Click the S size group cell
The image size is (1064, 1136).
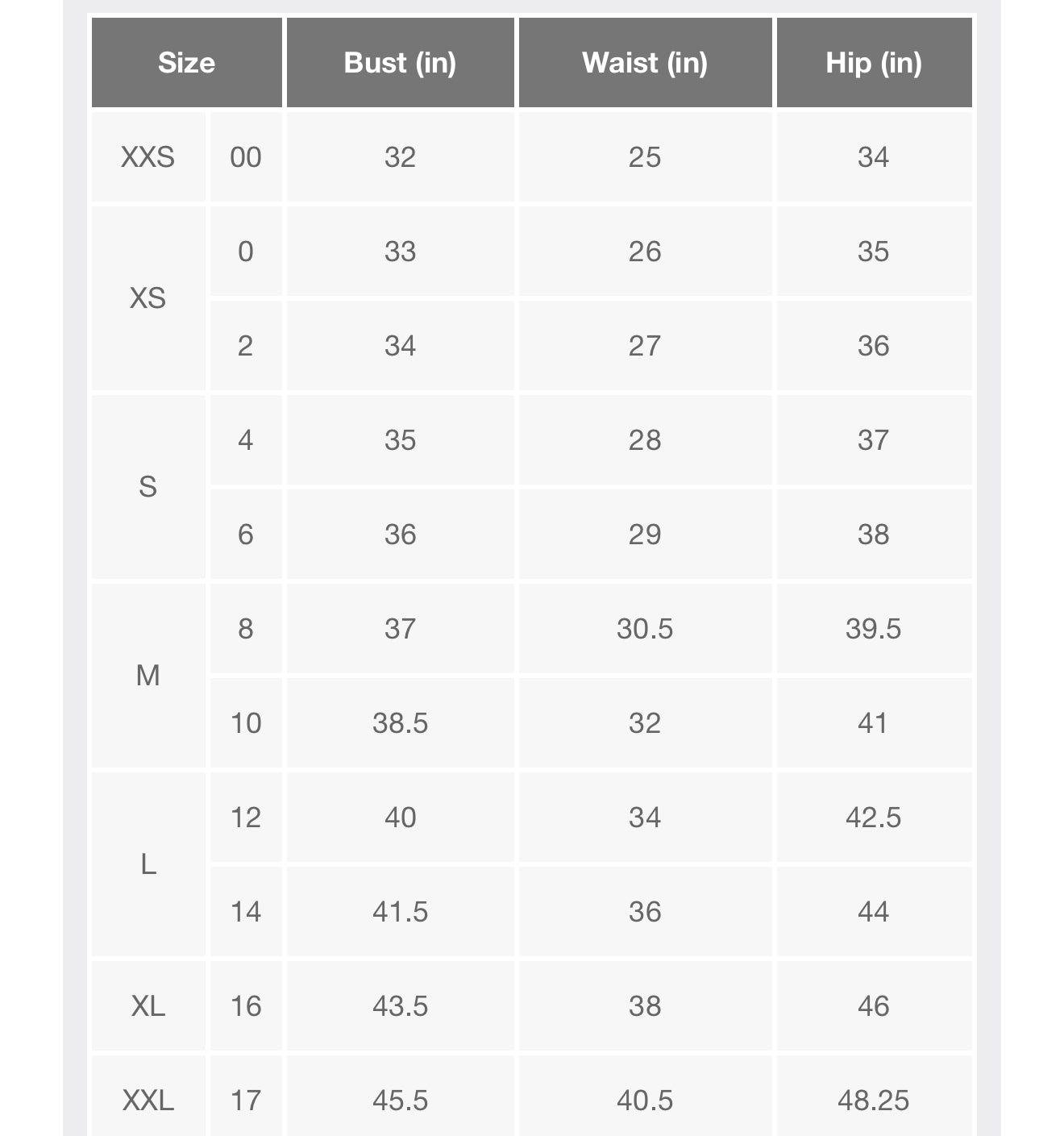(148, 487)
